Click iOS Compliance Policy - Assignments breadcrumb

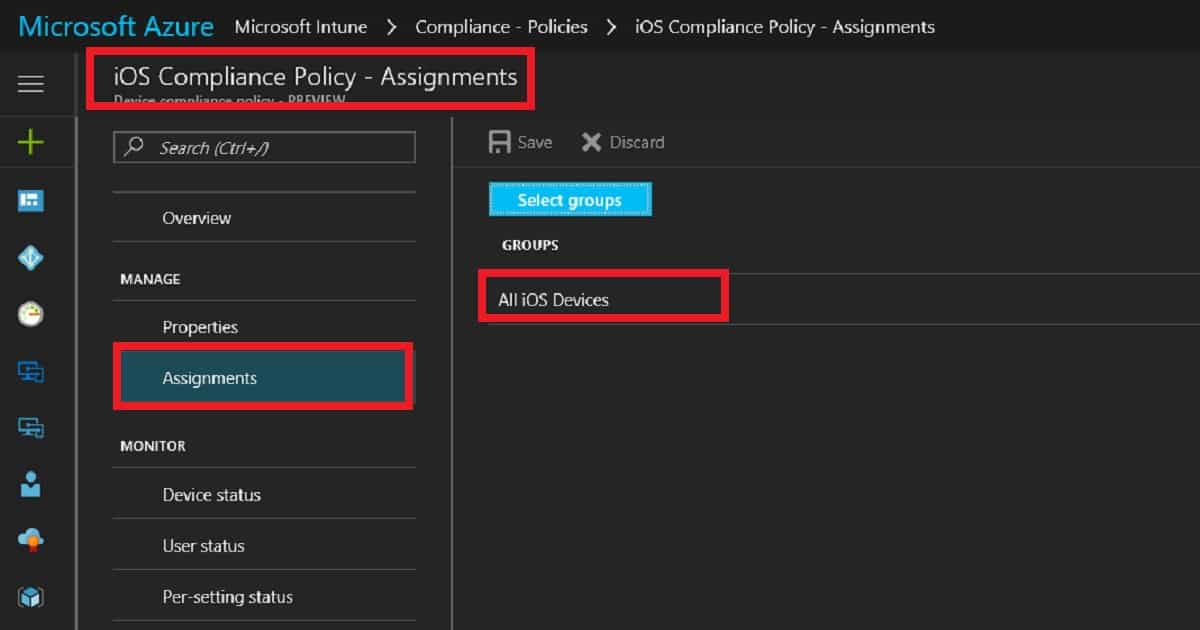(785, 27)
